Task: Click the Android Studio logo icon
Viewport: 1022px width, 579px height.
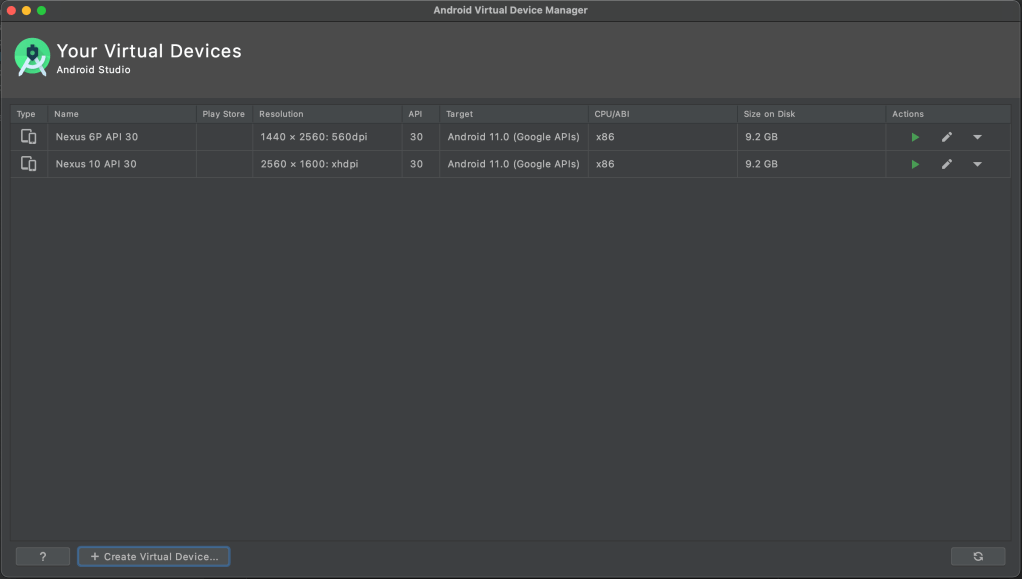Action: (x=32, y=57)
